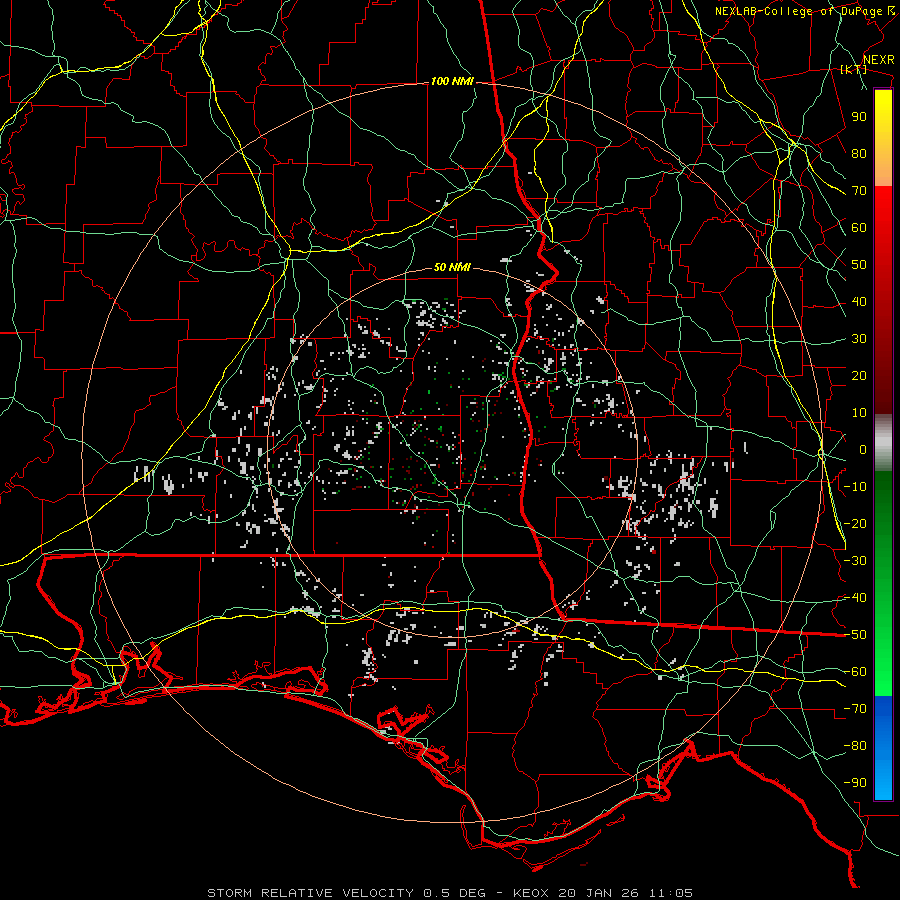Click the legend value 70
This screenshot has width=900, height=900.
[859, 191]
